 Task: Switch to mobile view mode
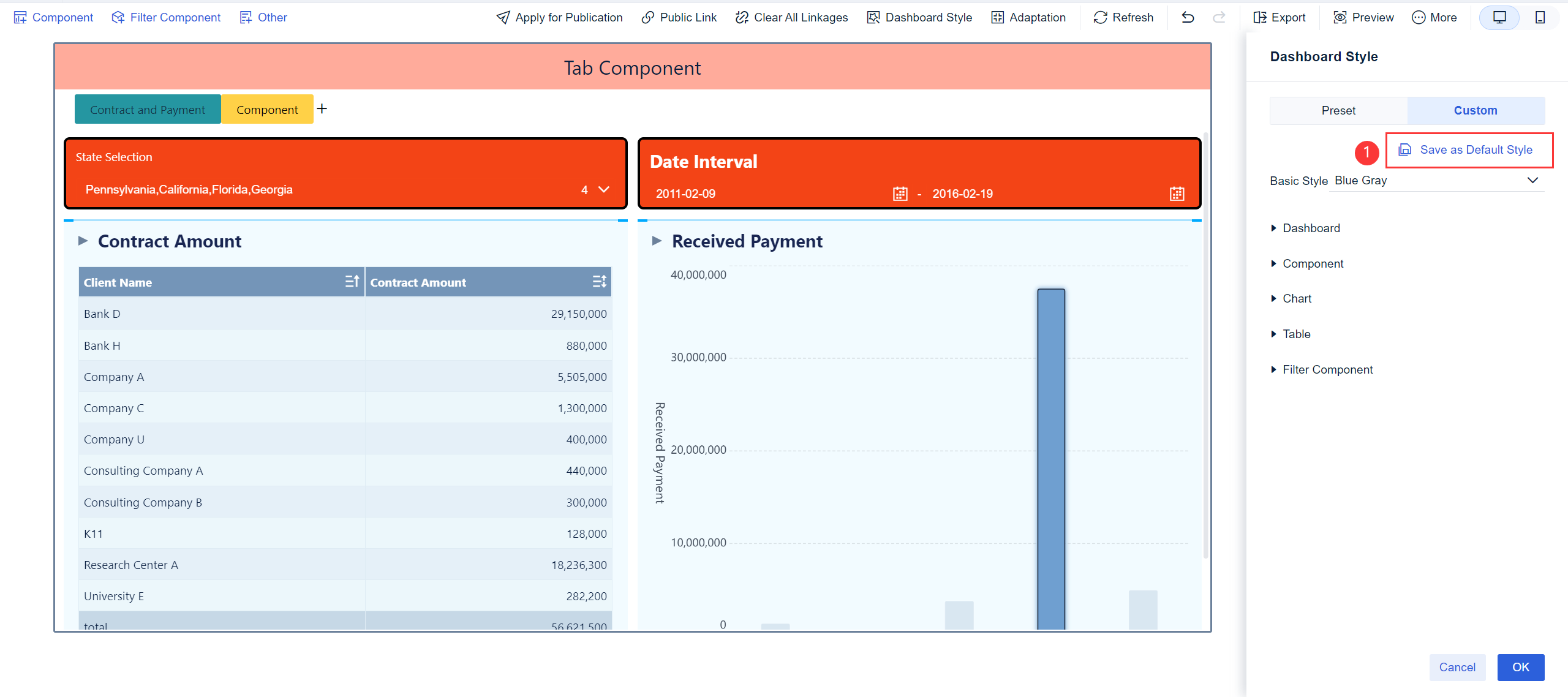point(1540,17)
